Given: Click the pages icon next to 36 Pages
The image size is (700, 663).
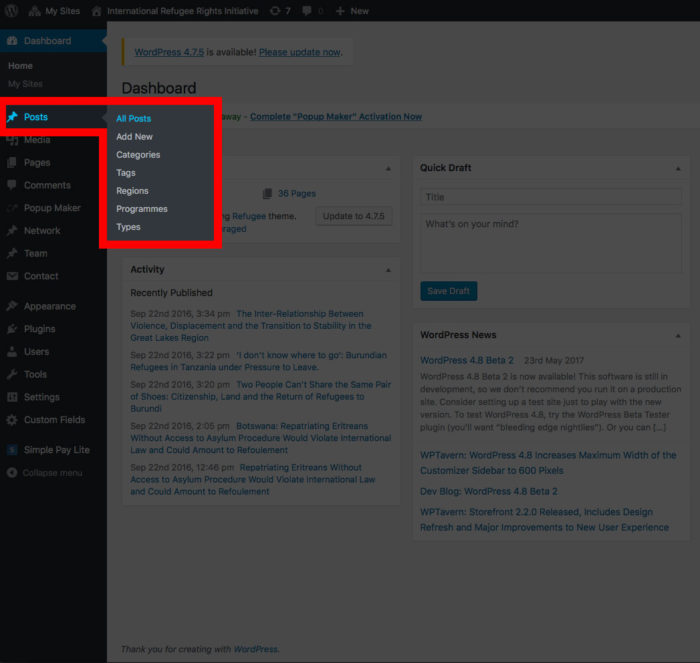Looking at the screenshot, I should (267, 193).
